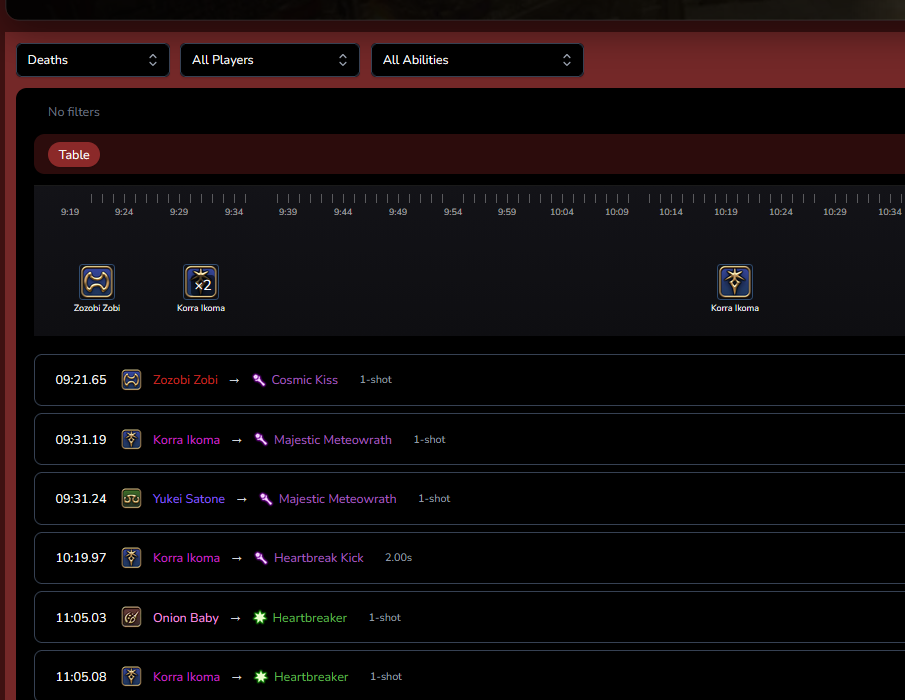Click the Cosmic Kiss ability link

point(305,380)
